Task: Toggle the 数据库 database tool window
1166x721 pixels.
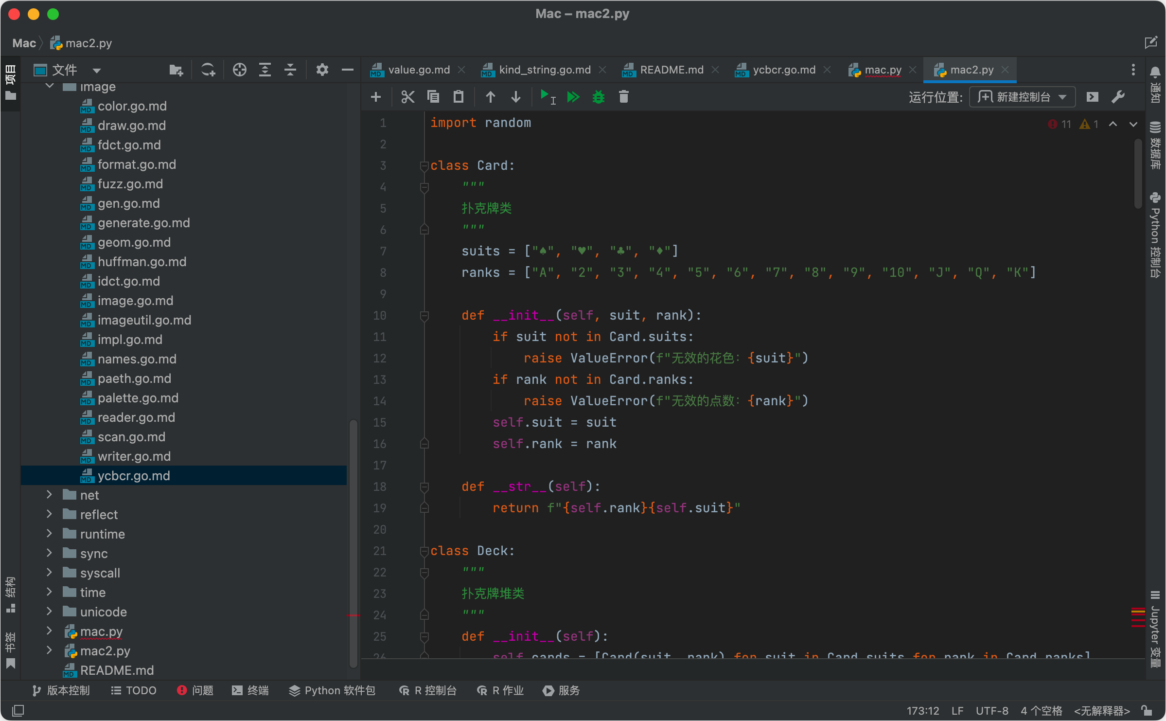Action: tap(1155, 145)
